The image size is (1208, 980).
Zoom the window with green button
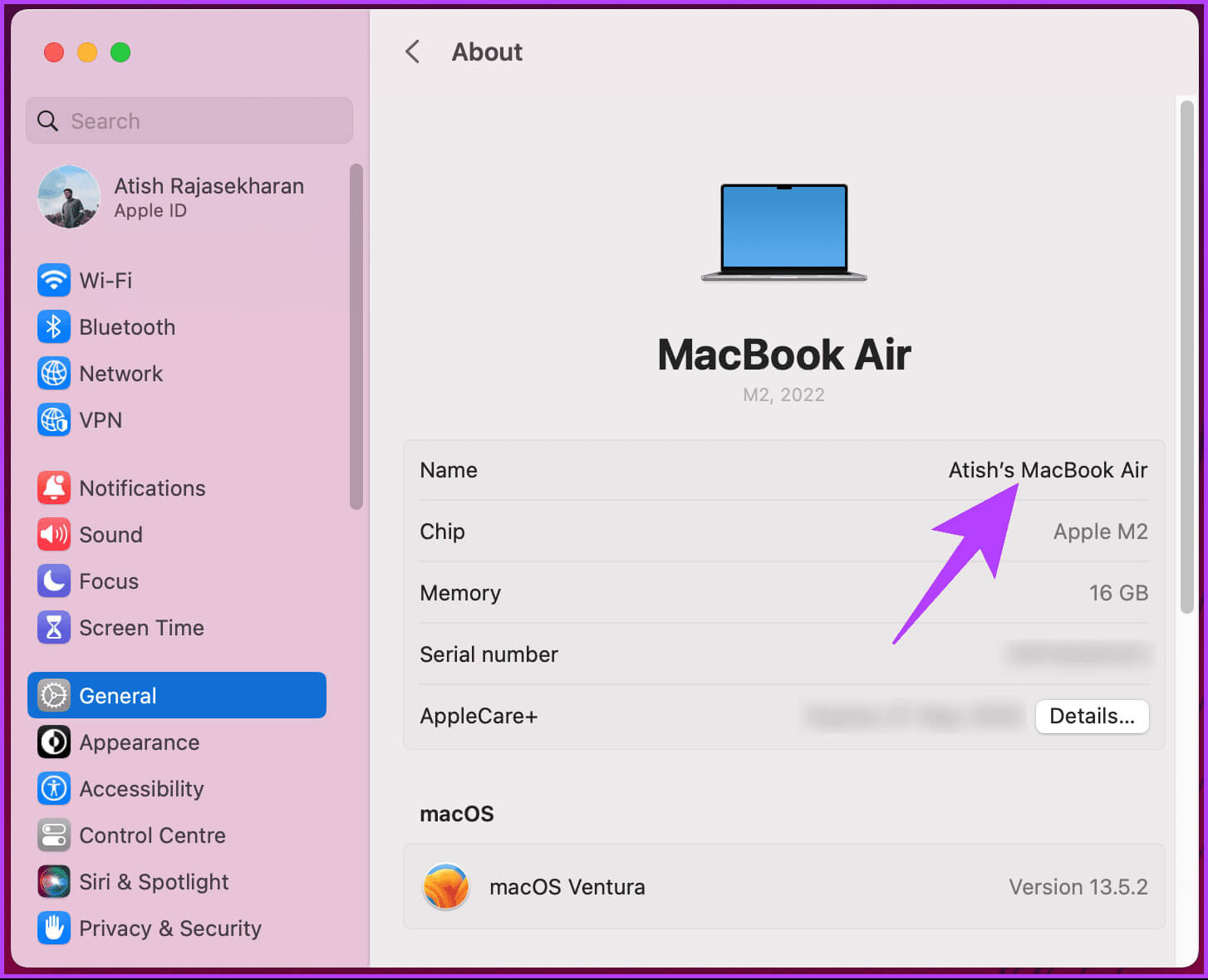coord(120,52)
